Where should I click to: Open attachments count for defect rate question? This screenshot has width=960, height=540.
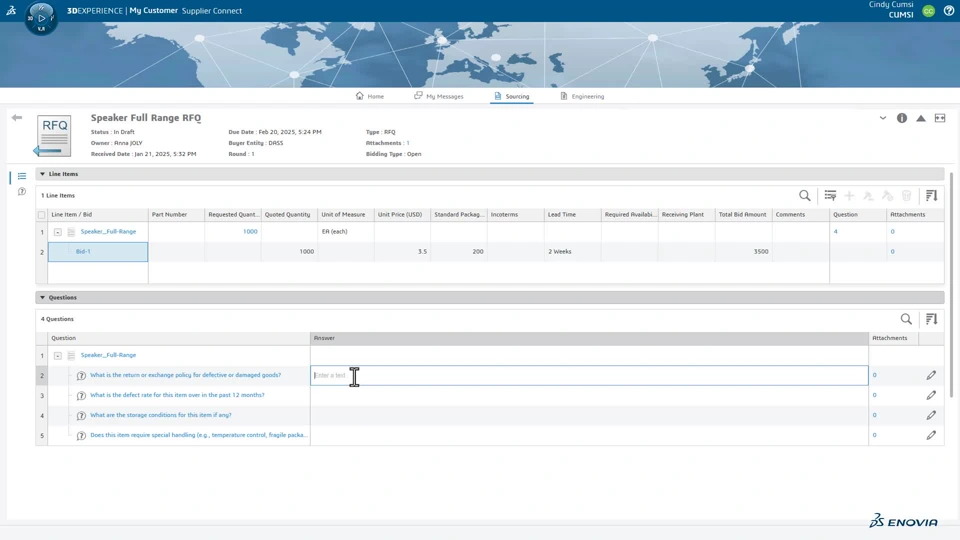874,395
